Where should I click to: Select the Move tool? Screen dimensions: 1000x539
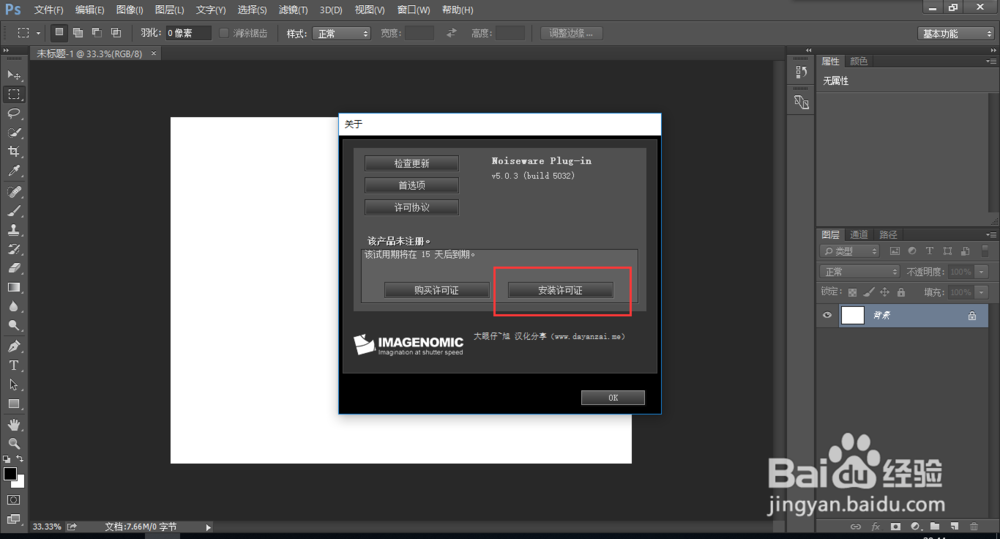pyautogui.click(x=13, y=75)
